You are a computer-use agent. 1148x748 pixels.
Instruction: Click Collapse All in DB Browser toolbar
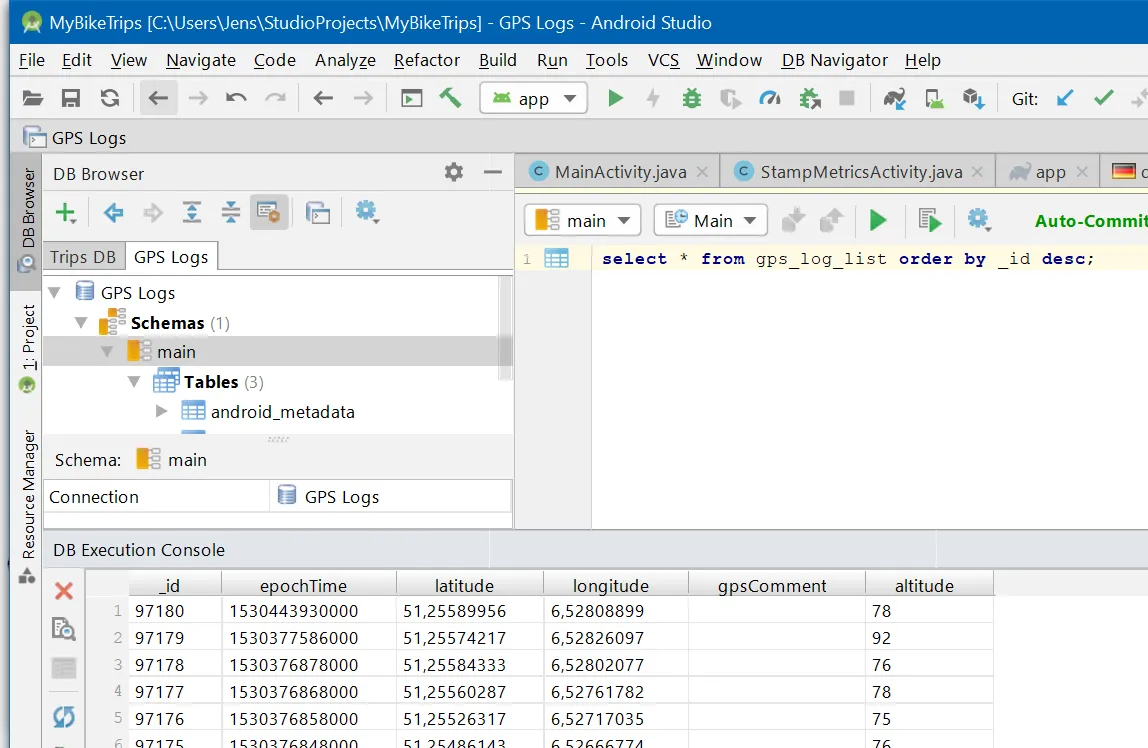[231, 212]
